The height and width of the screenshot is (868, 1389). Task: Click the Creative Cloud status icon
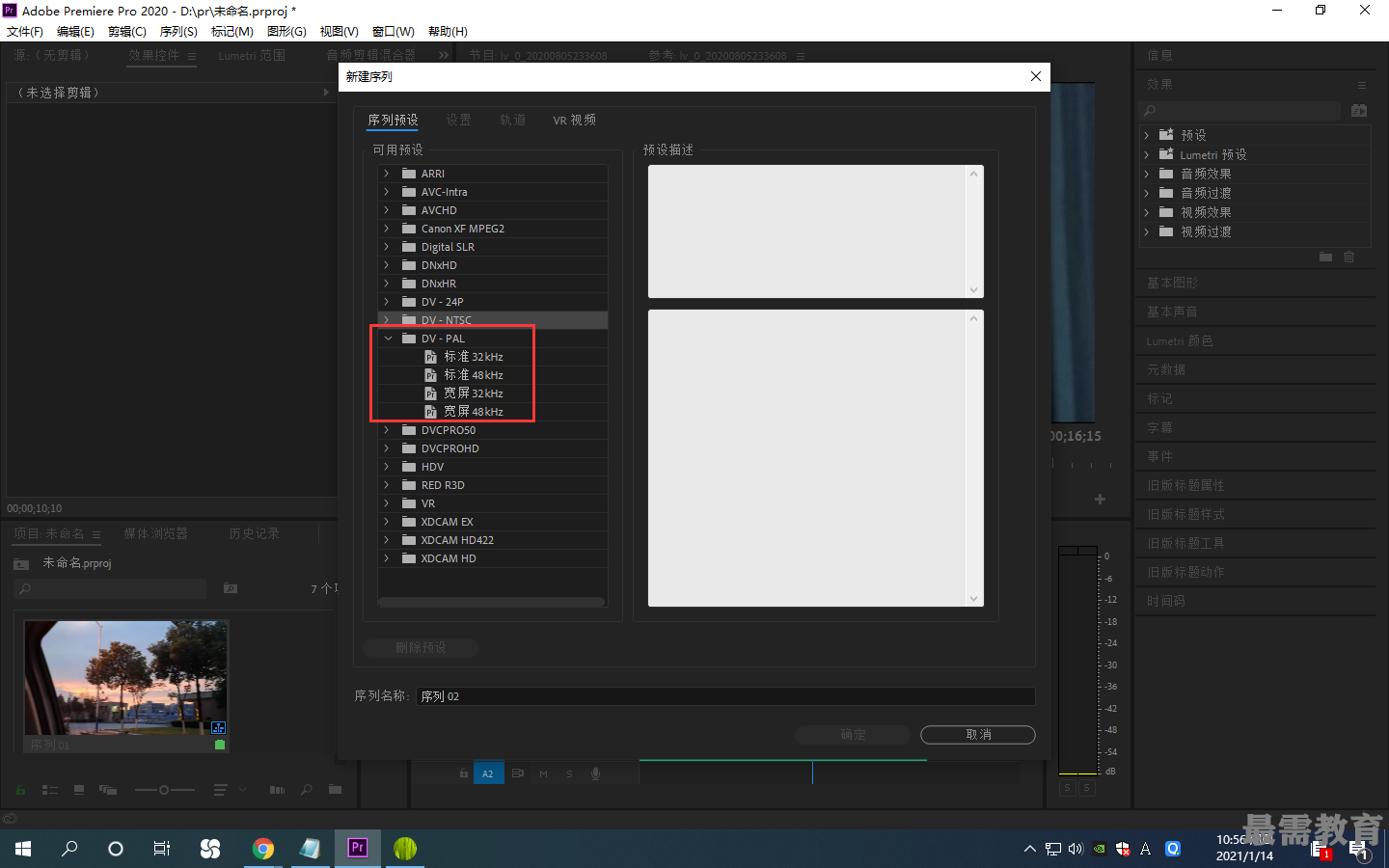tap(10, 819)
